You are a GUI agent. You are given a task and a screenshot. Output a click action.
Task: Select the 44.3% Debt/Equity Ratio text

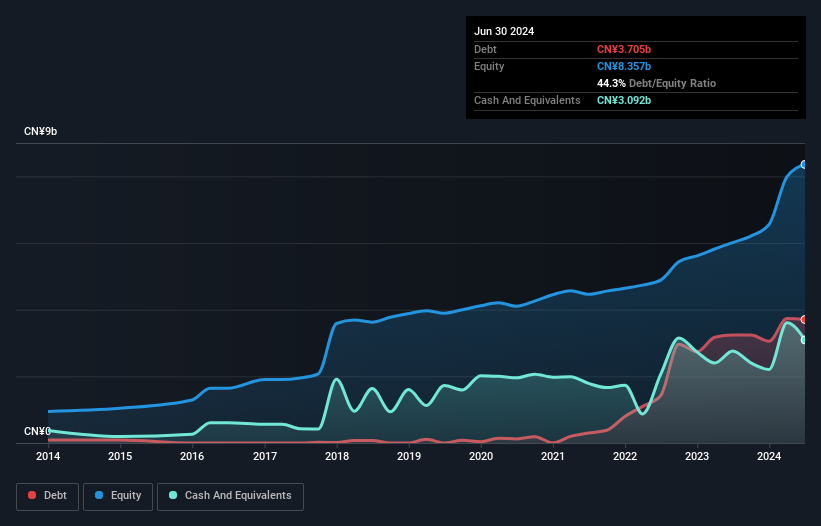[656, 83]
